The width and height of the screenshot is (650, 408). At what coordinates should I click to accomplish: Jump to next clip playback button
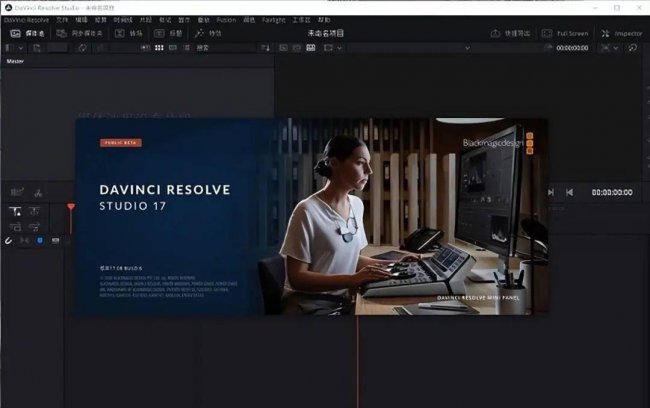tap(551, 192)
